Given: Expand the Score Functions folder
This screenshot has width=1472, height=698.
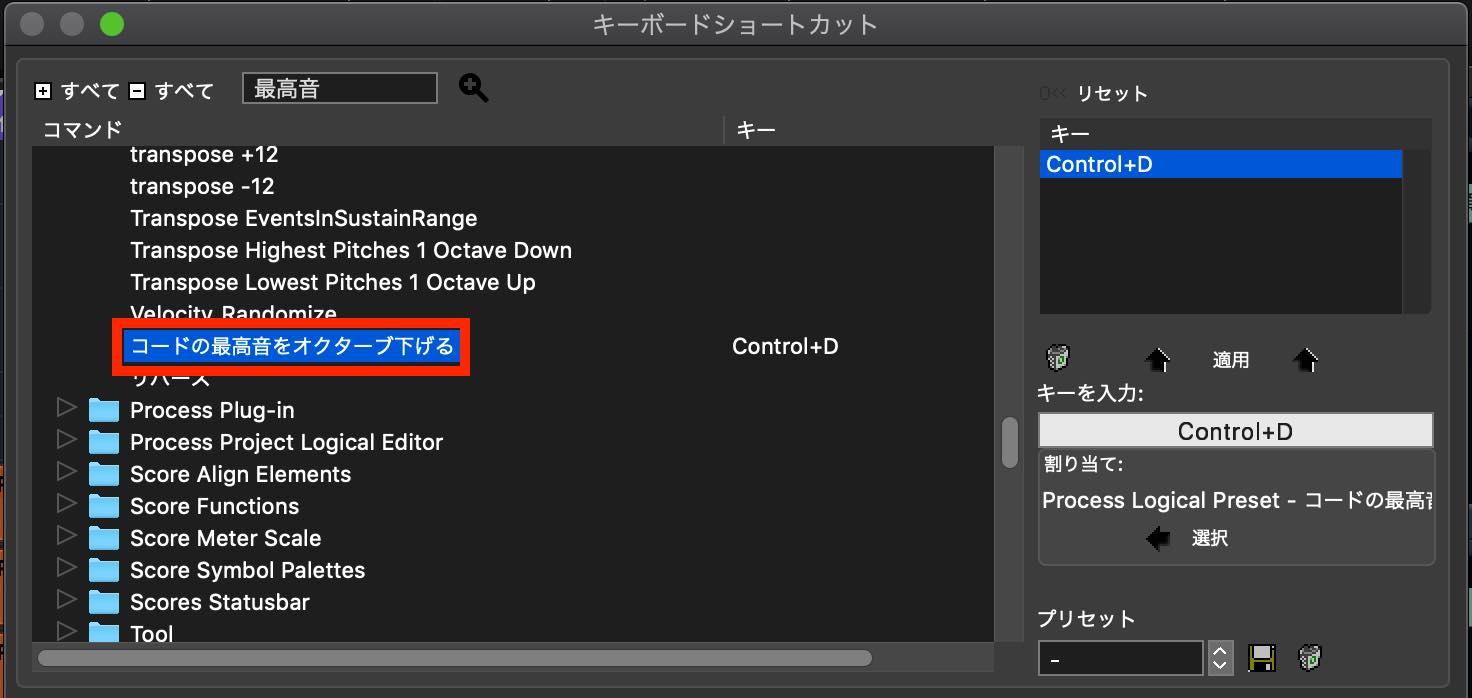Looking at the screenshot, I should click(x=66, y=504).
